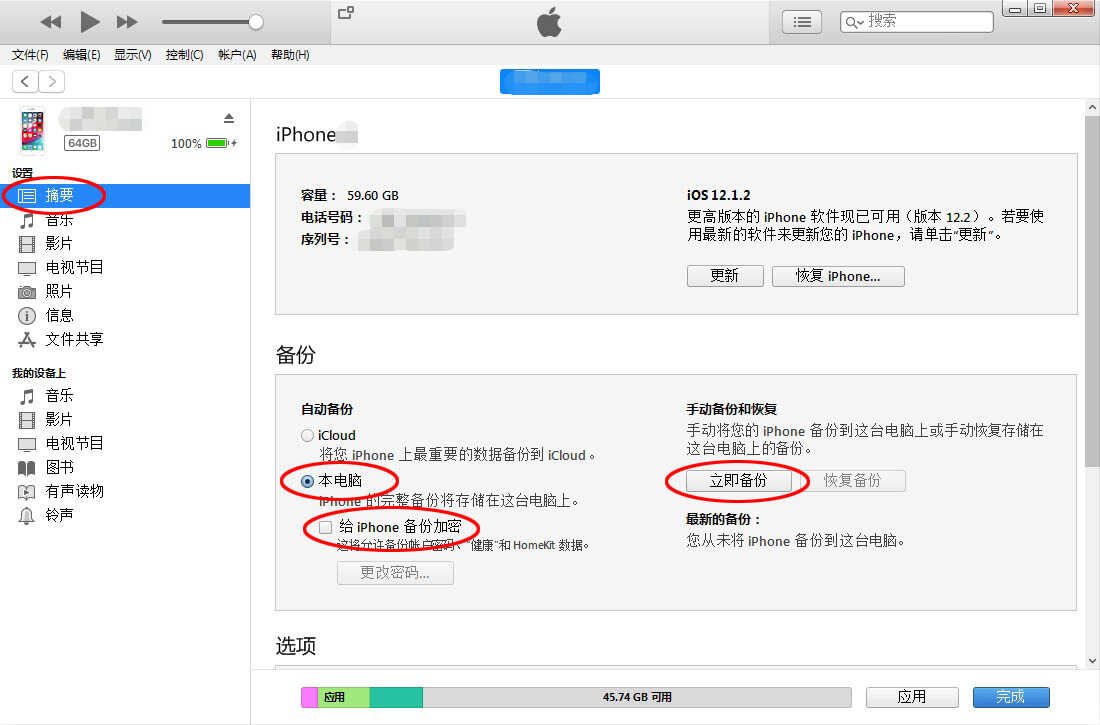Click the teal storage bar segment

point(396,697)
